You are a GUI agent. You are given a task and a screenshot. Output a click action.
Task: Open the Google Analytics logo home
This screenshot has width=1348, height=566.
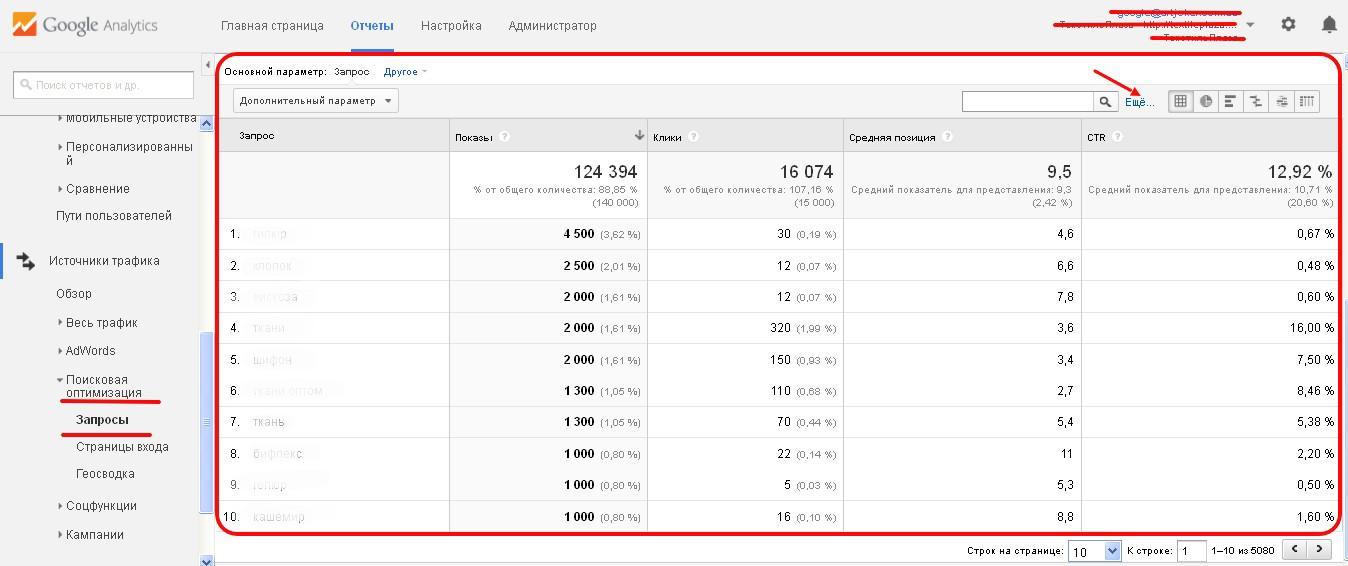tap(85, 25)
